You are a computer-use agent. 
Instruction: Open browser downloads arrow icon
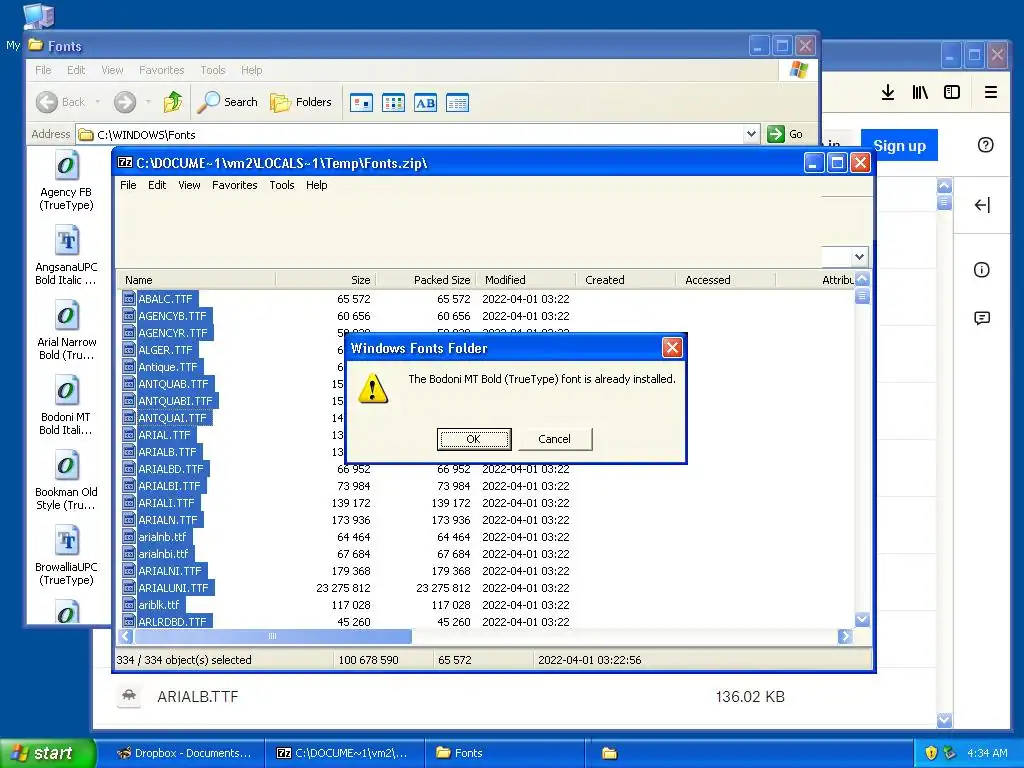tap(888, 92)
